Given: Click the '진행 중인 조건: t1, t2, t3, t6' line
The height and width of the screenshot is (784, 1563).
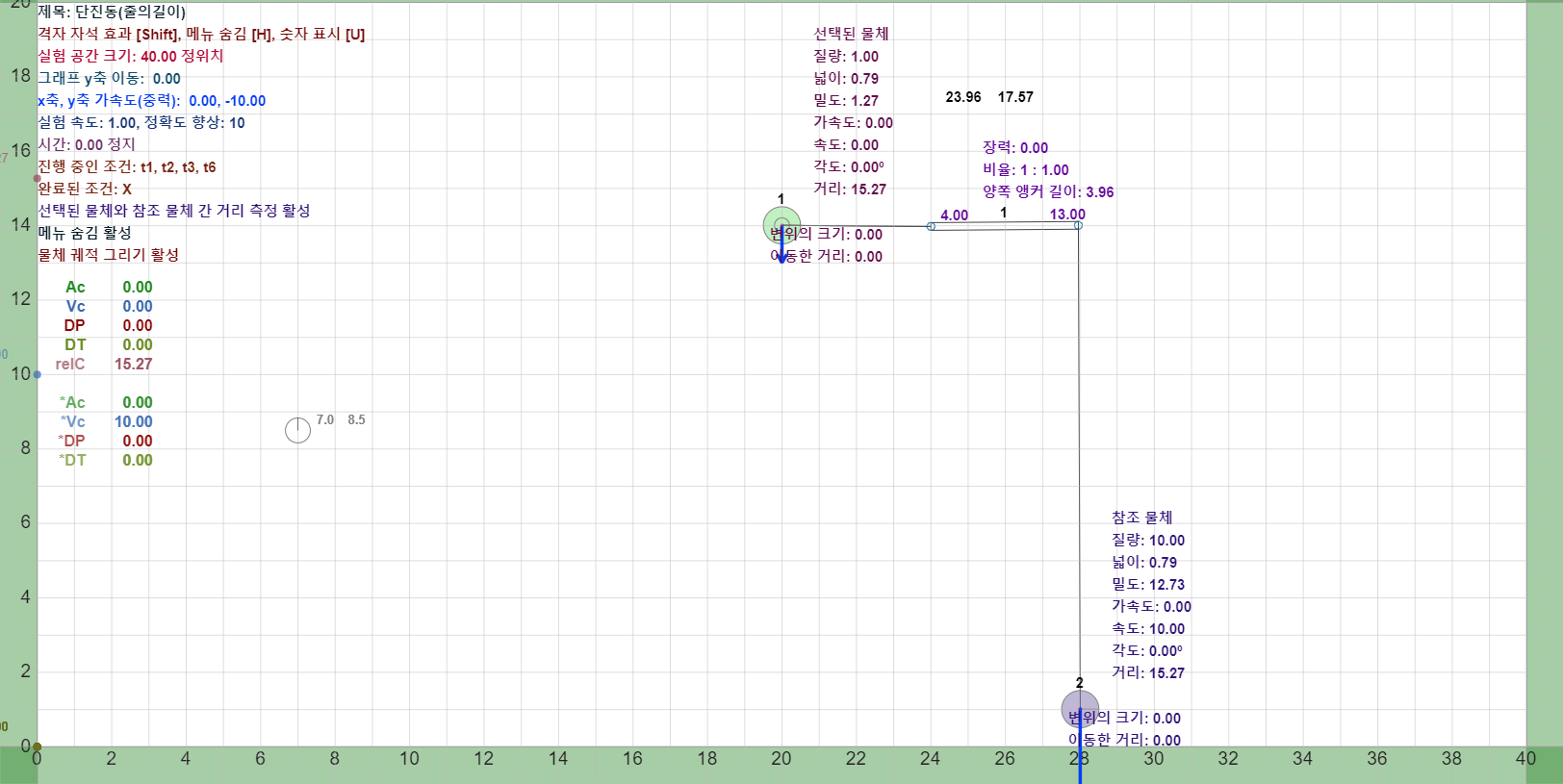Looking at the screenshot, I should pos(127,166).
